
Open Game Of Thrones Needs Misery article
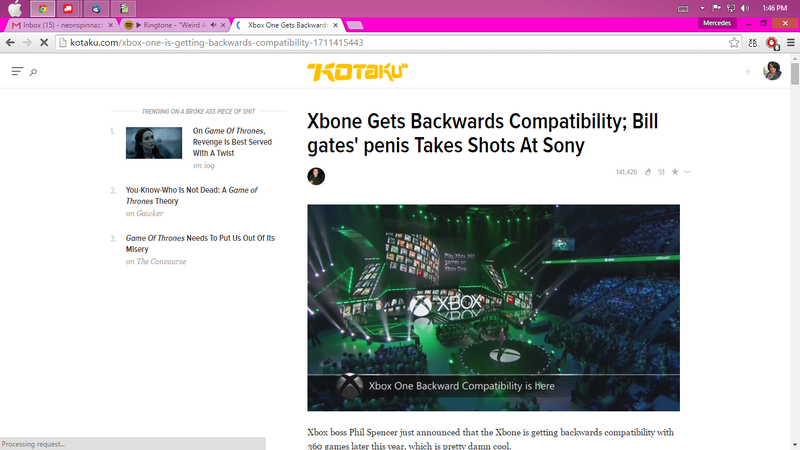pos(200,243)
